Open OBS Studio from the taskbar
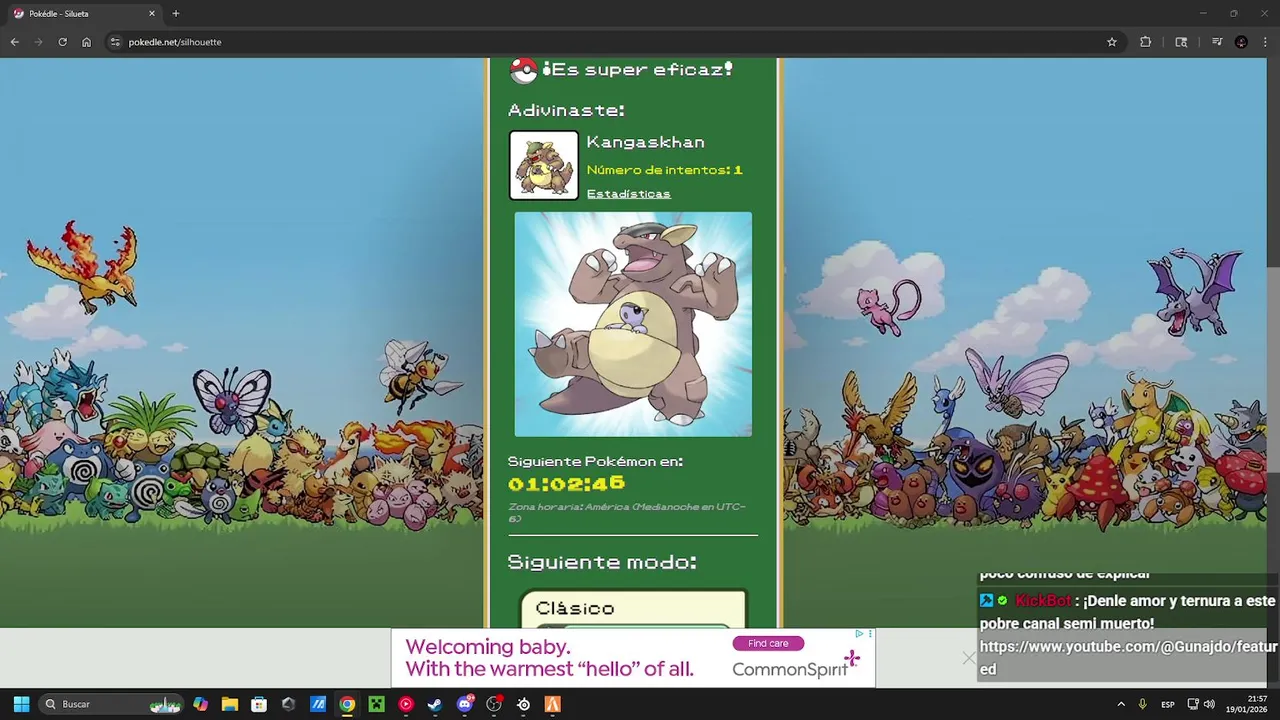The image size is (1280, 720). 494,704
